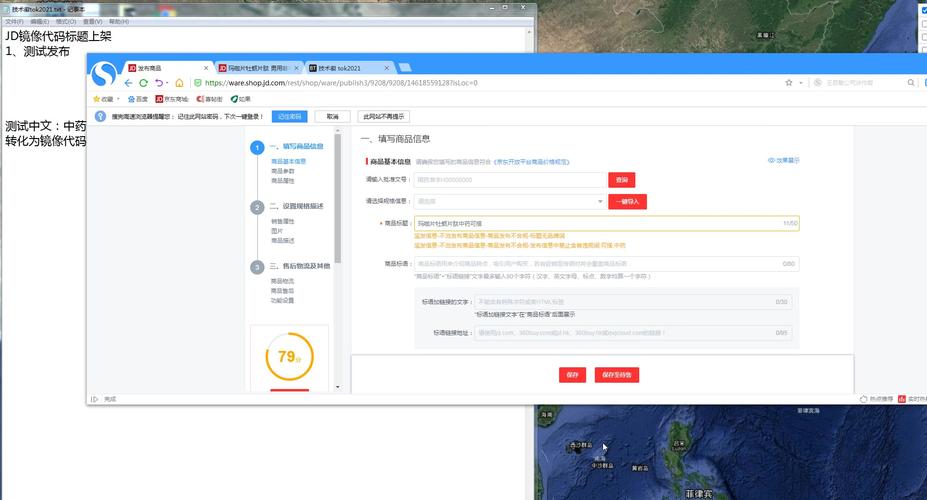Open the browser home page icon
Image resolution: width=927 pixels, height=500 pixels.
tap(179, 83)
